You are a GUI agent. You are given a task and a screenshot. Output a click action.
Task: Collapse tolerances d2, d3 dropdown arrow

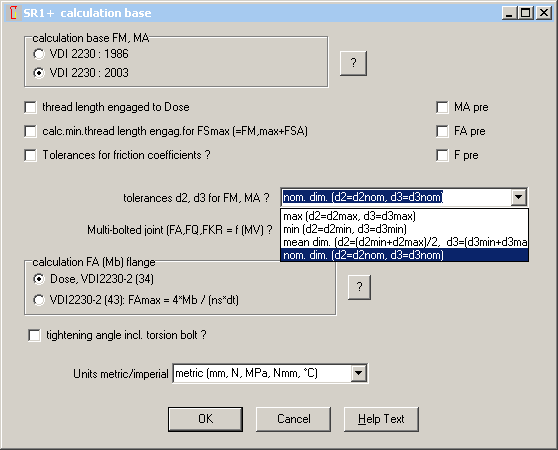click(518, 197)
